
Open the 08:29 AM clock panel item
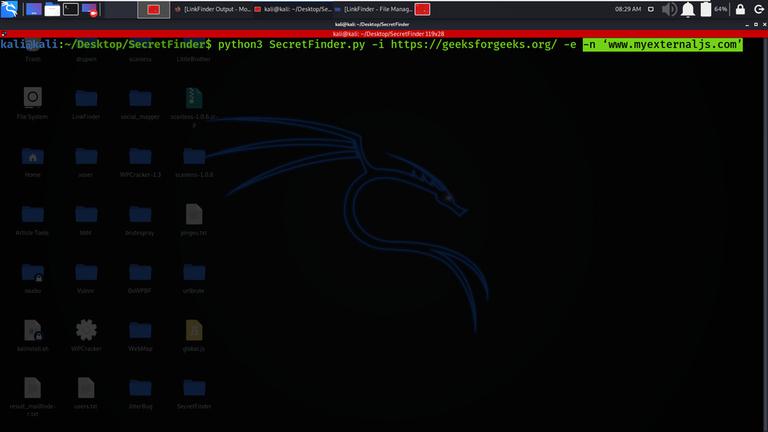pyautogui.click(x=628, y=9)
